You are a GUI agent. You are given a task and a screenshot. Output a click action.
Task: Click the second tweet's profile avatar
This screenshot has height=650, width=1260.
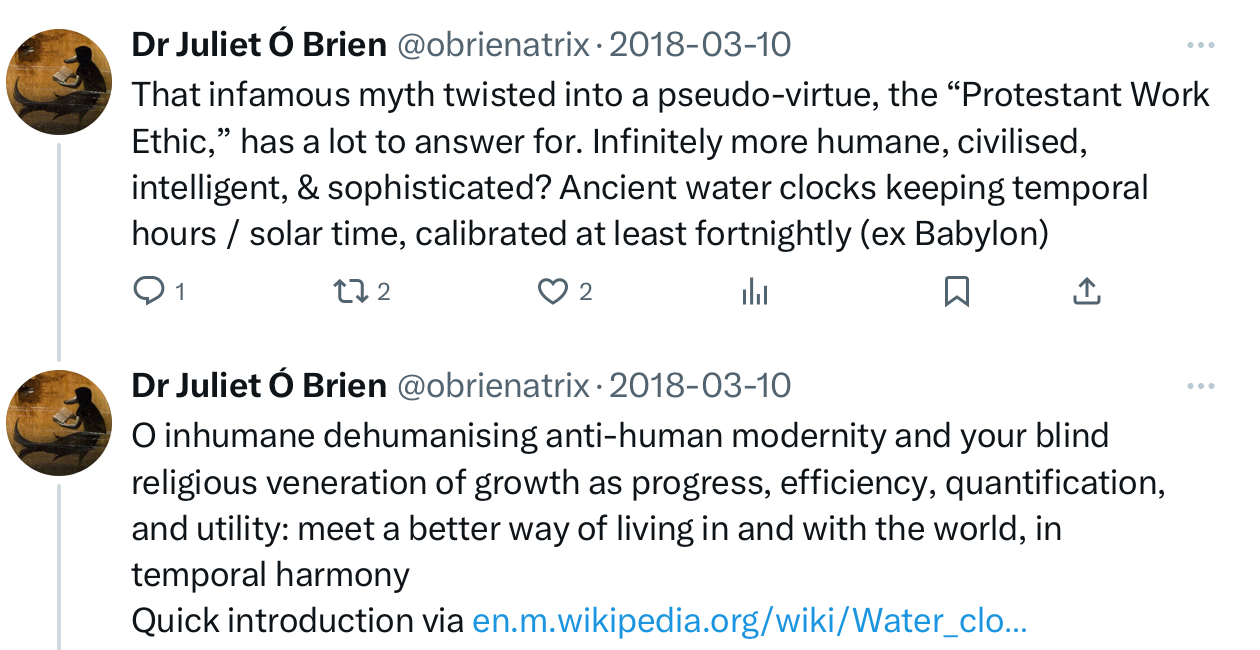tap(59, 422)
